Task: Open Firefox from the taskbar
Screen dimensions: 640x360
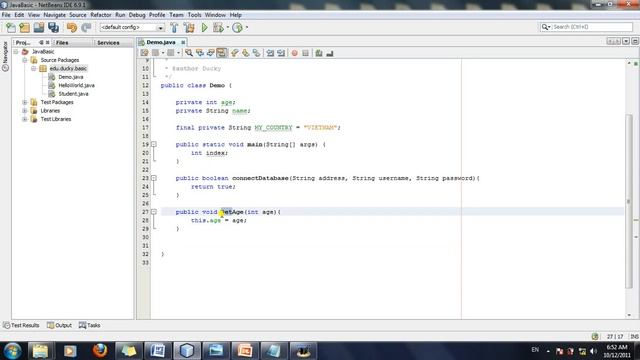Action: click(100, 351)
